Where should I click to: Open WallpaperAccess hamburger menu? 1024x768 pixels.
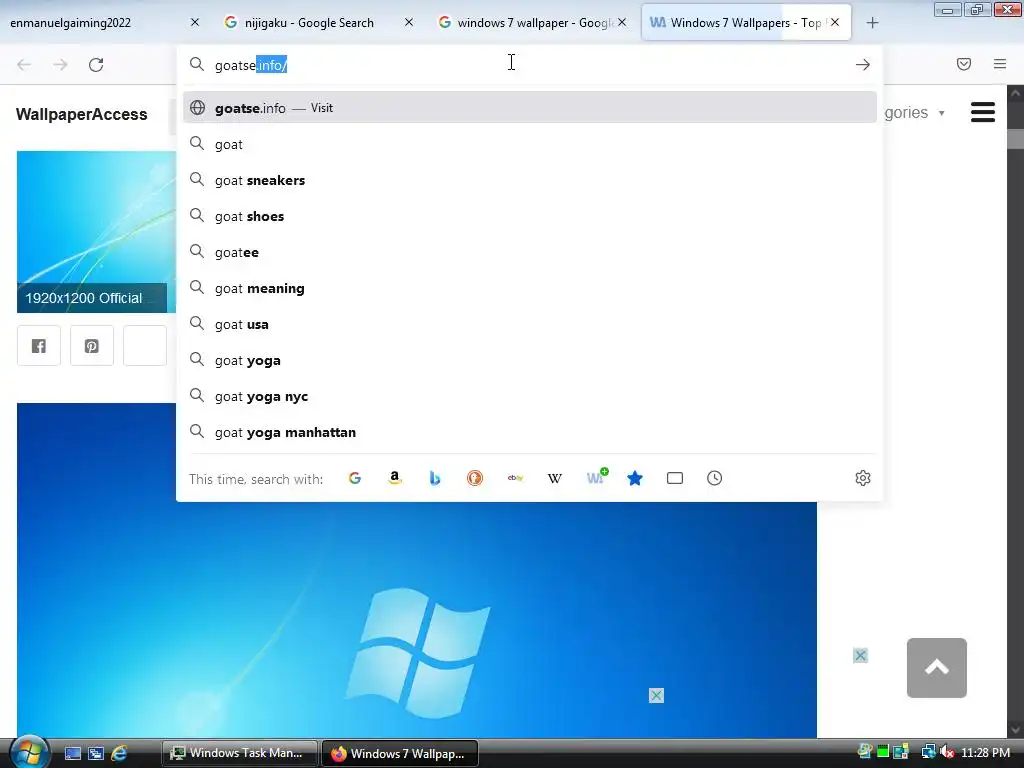point(983,112)
